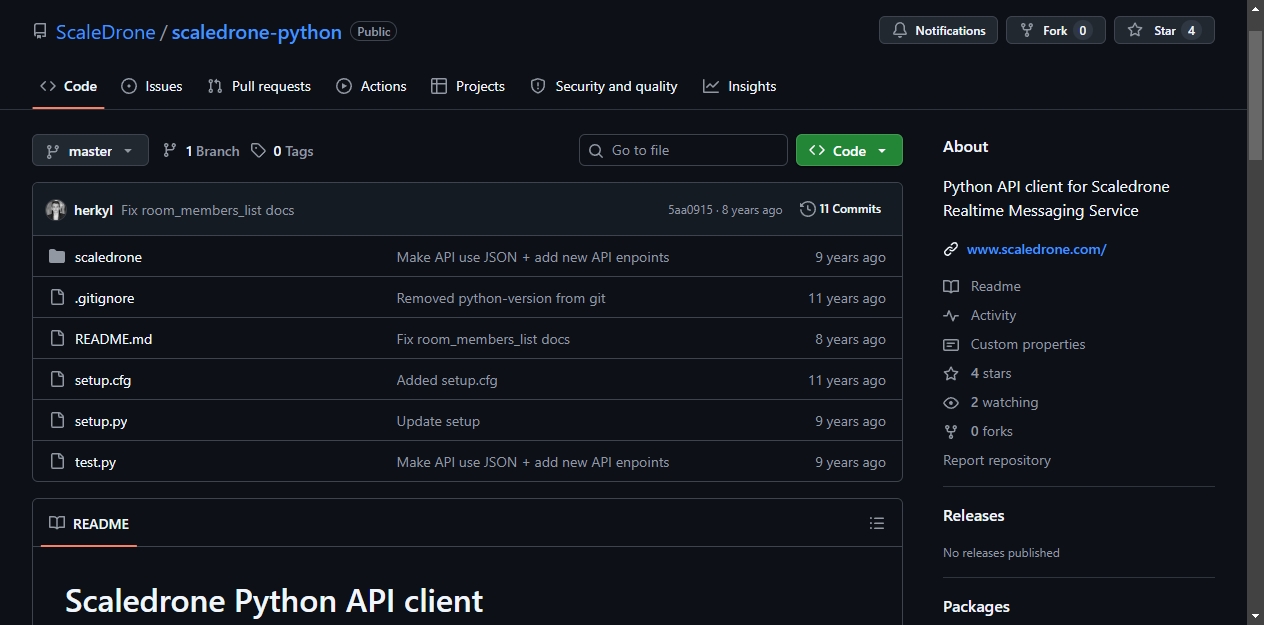Expand the green Code dropdown button
Image resolution: width=1264 pixels, height=625 pixels.
click(849, 150)
